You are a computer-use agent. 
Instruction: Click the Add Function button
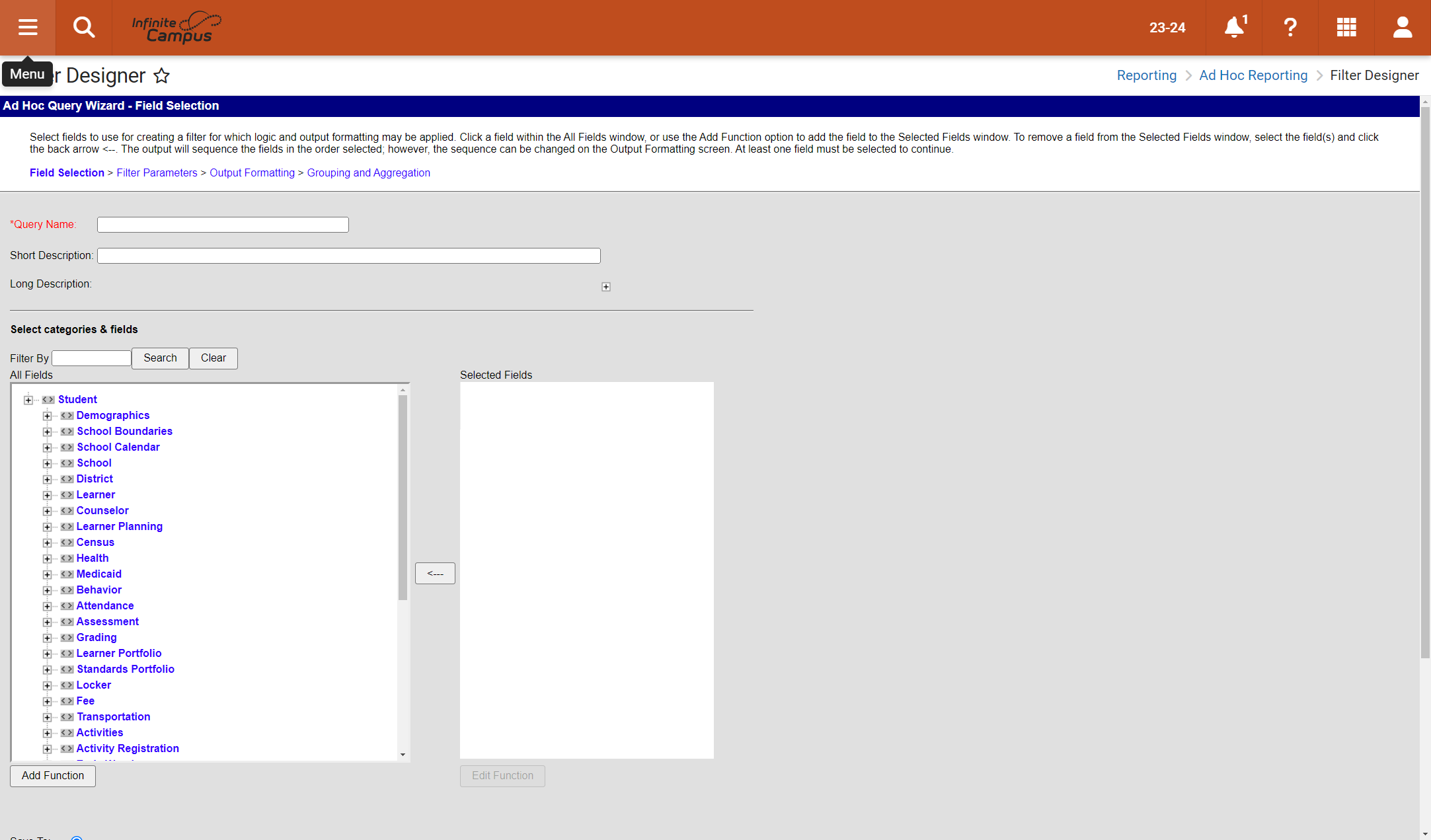pyautogui.click(x=53, y=776)
